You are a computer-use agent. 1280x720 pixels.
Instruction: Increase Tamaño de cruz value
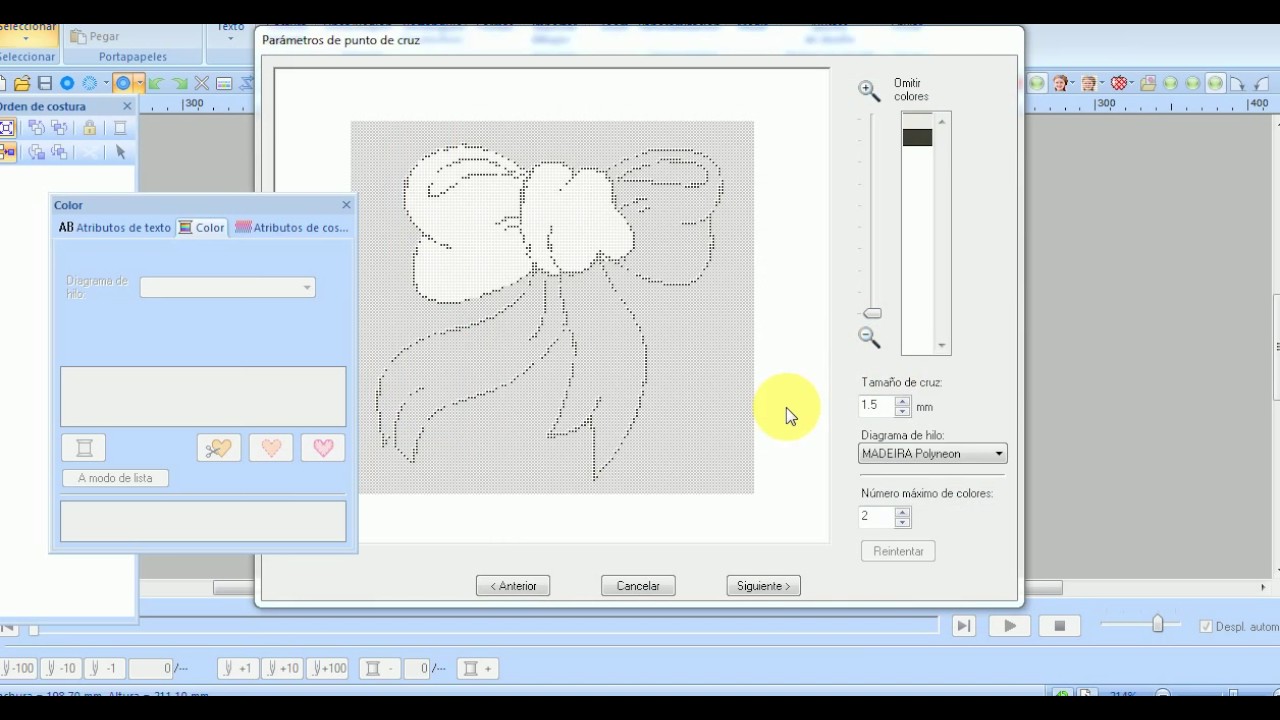[x=903, y=402]
